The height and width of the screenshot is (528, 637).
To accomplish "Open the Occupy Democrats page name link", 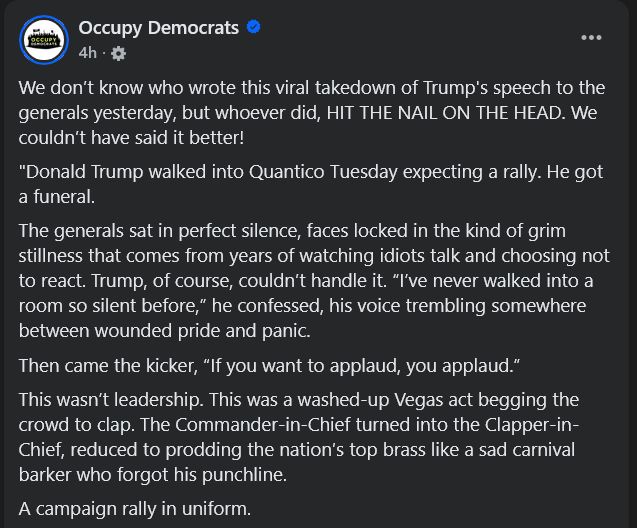I will coord(159,27).
